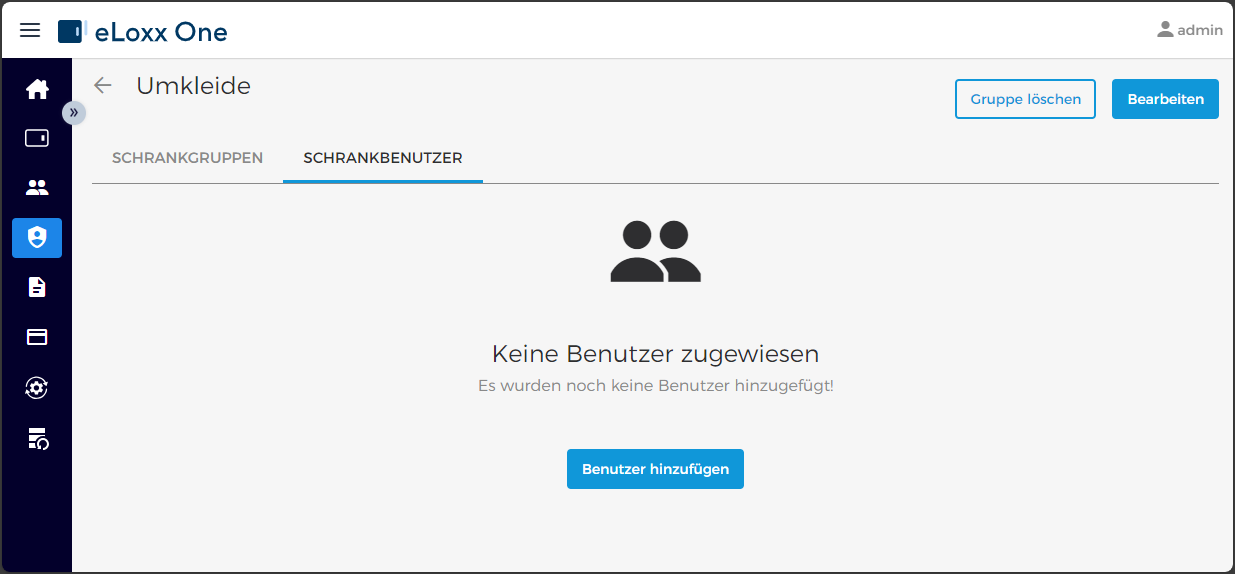Go back with the left arrow

click(103, 86)
